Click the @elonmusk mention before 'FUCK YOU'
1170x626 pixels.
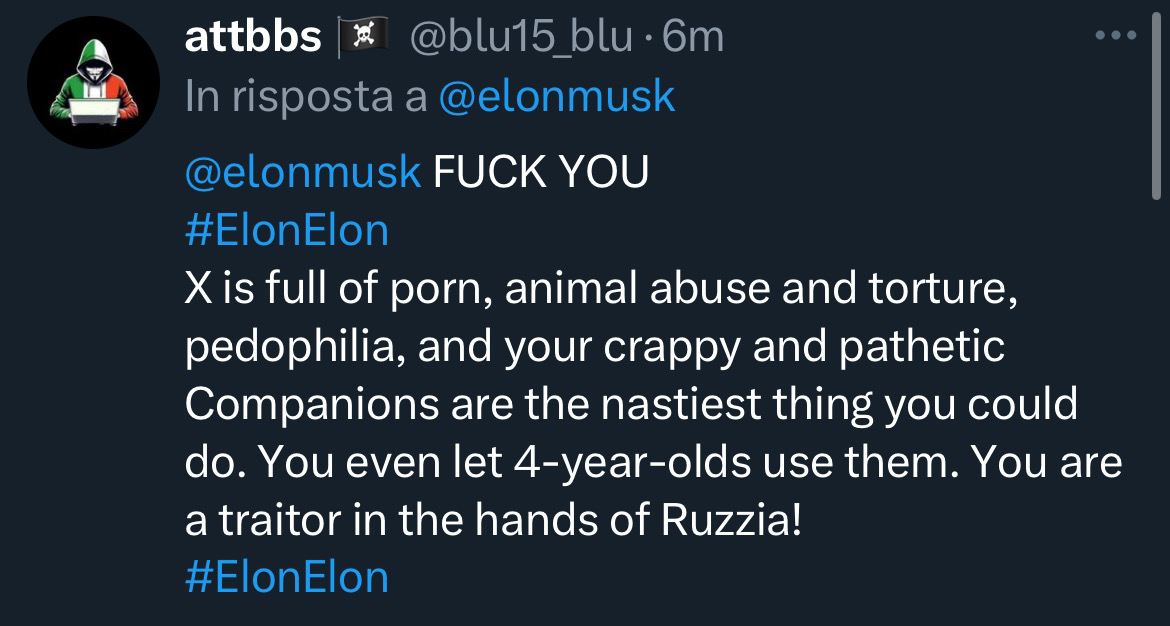coord(303,172)
